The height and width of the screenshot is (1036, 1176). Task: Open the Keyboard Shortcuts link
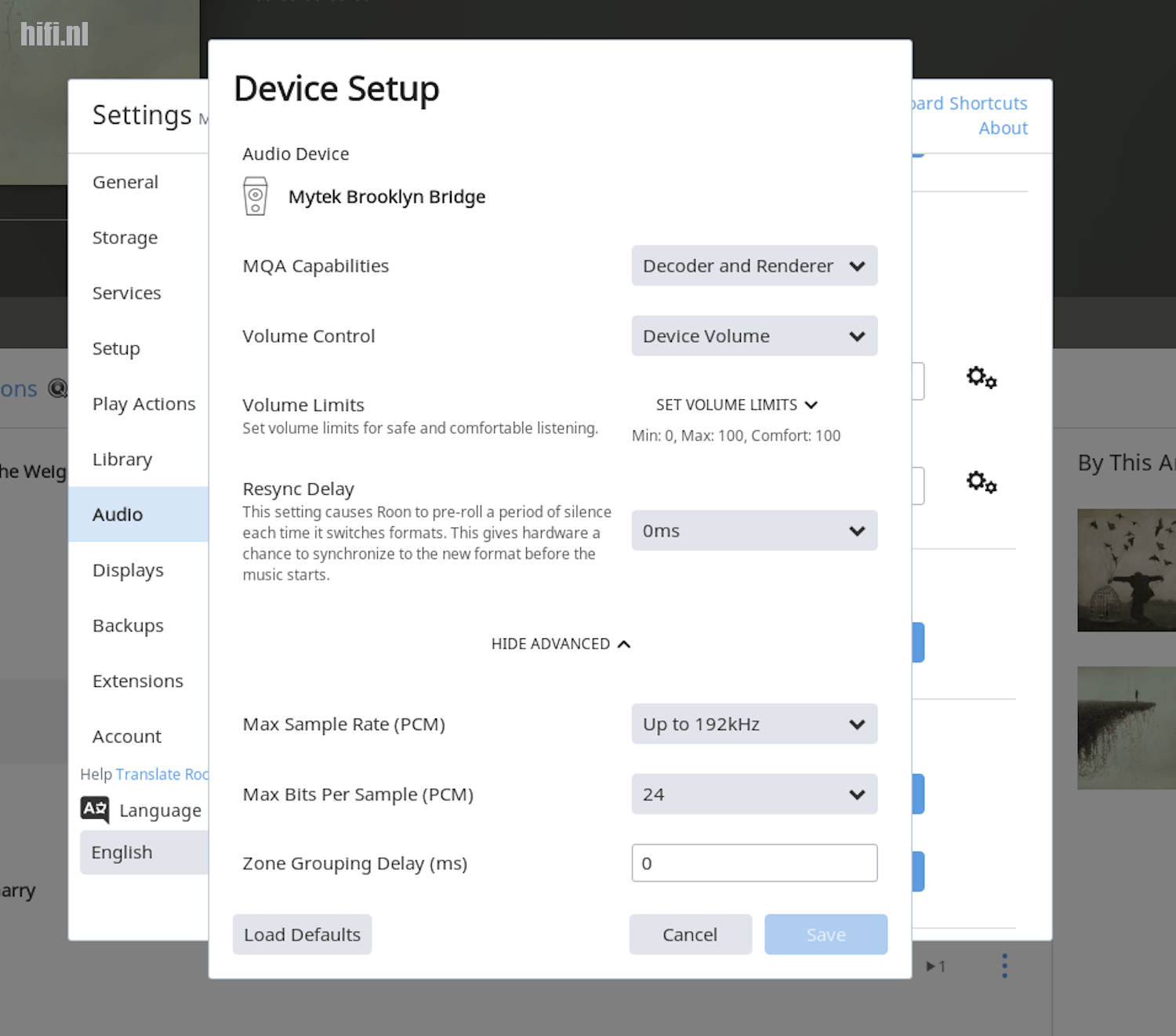click(x=970, y=104)
